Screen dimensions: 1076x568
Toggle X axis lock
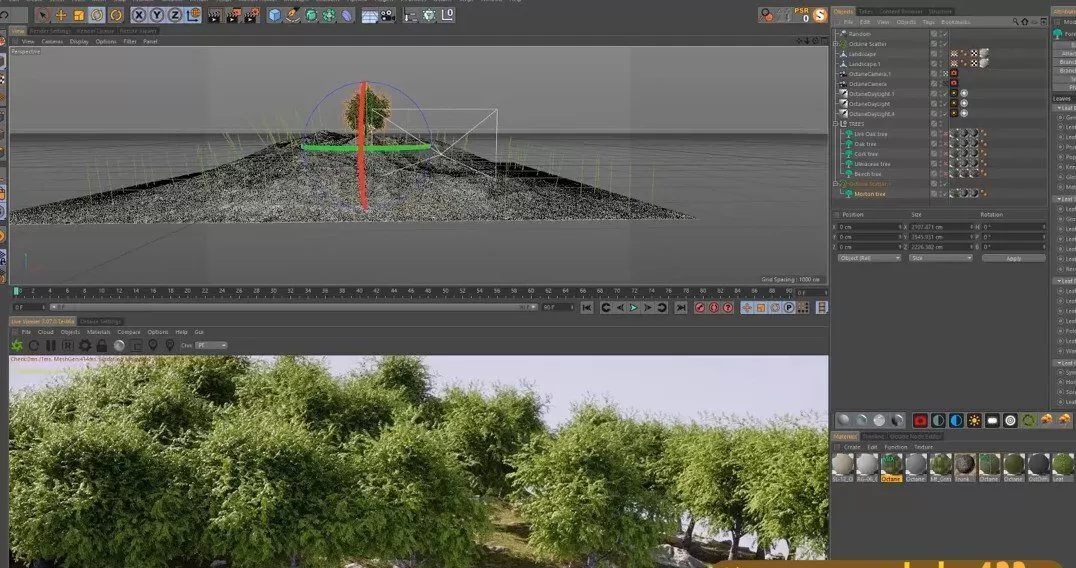140,15
